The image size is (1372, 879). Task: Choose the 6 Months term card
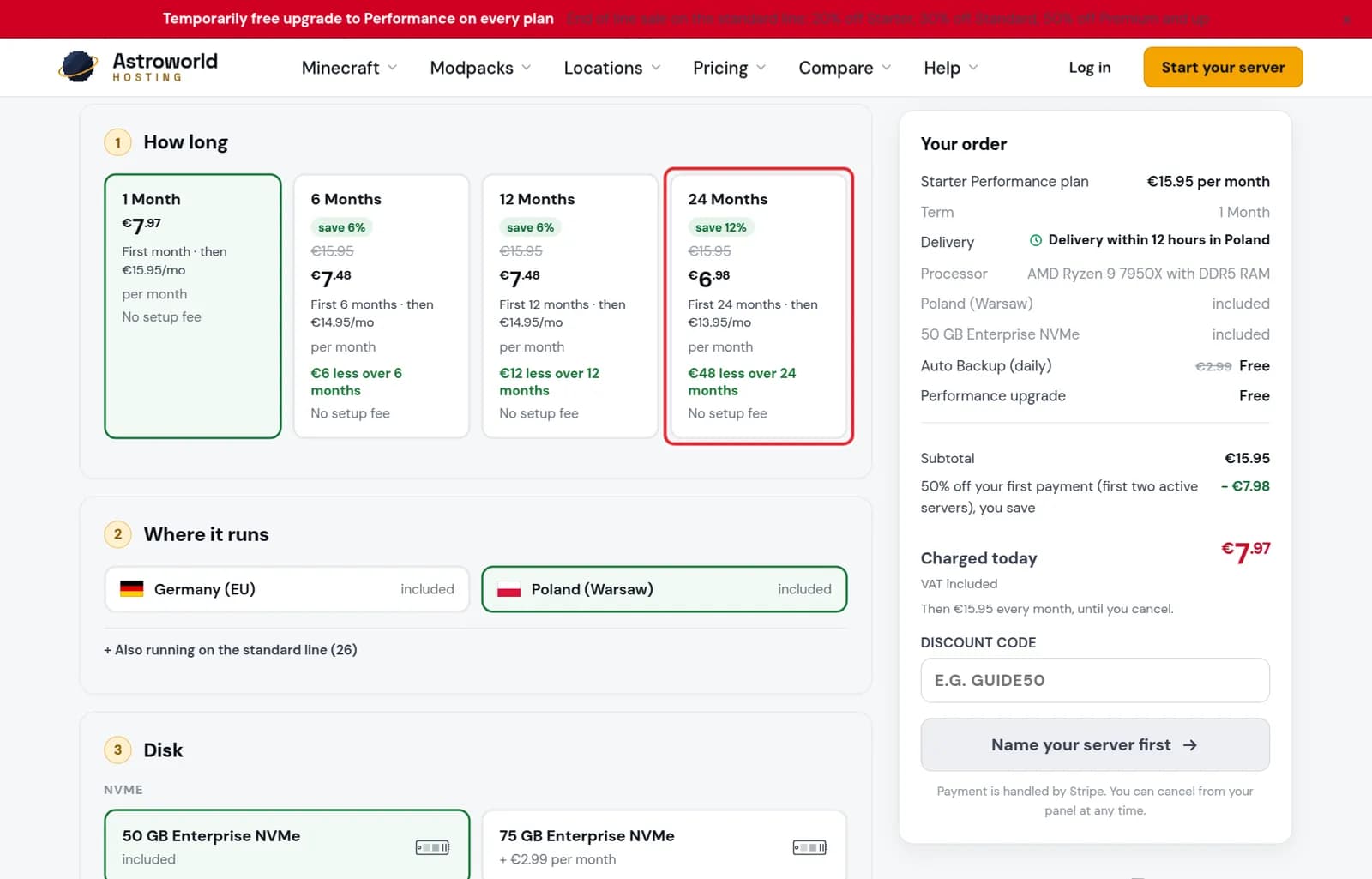click(382, 306)
